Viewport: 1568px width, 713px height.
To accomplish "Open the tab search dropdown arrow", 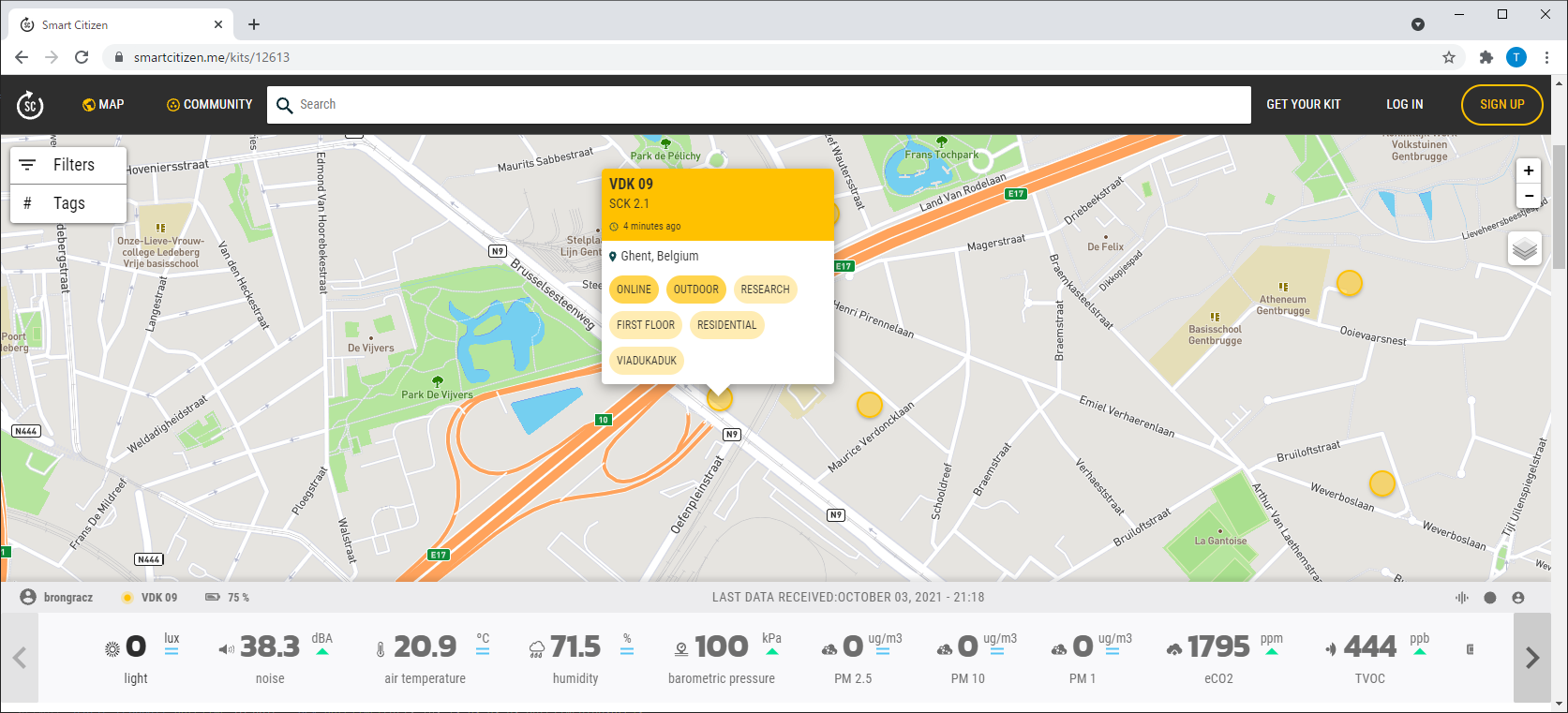I will (1418, 24).
